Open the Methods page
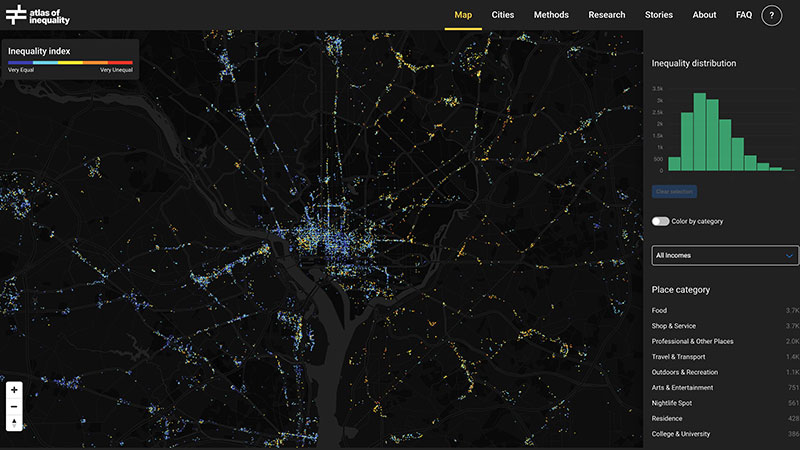This screenshot has width=800, height=450. click(551, 15)
